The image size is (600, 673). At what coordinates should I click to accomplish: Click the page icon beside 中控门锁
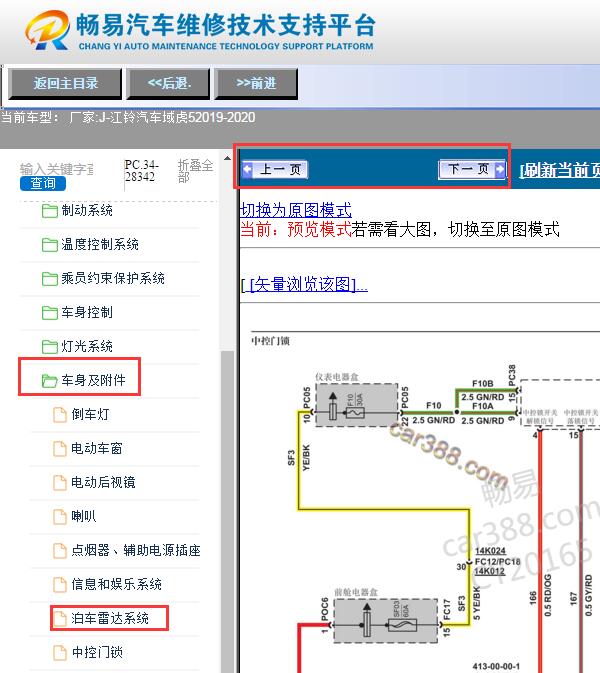[60, 652]
